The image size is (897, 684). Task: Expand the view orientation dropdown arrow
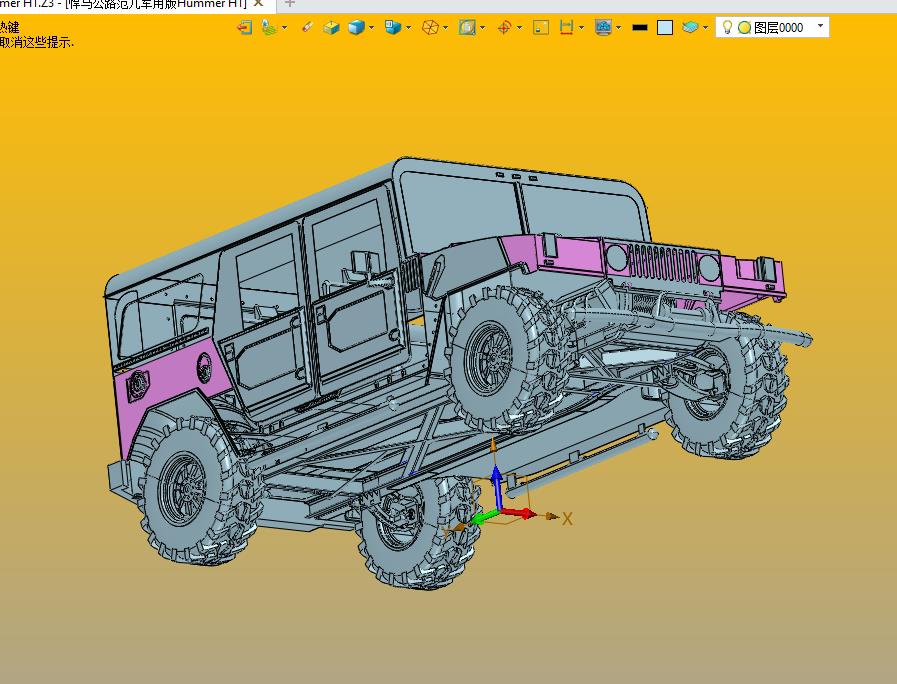pos(408,27)
